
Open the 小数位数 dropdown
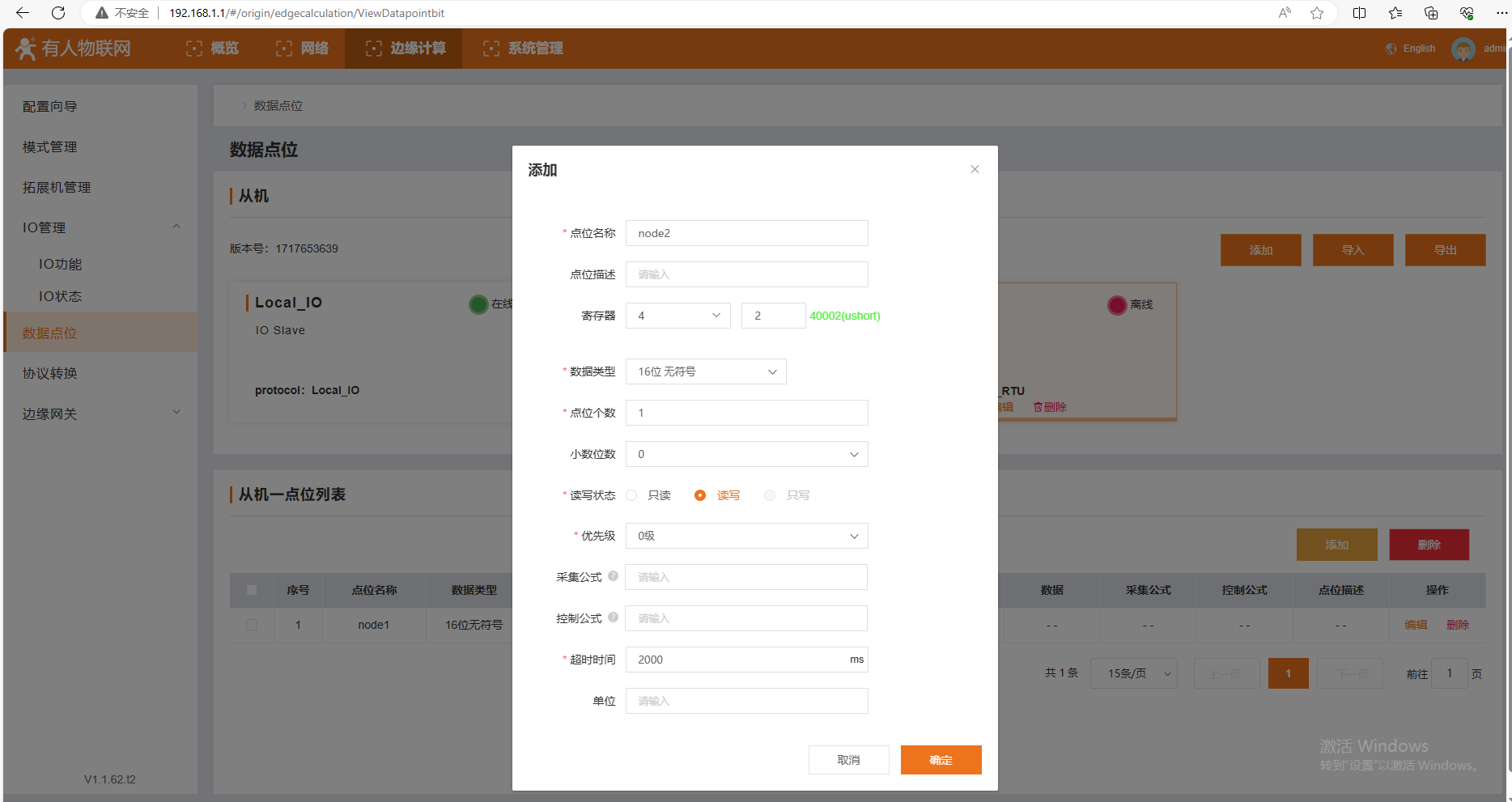pos(745,454)
